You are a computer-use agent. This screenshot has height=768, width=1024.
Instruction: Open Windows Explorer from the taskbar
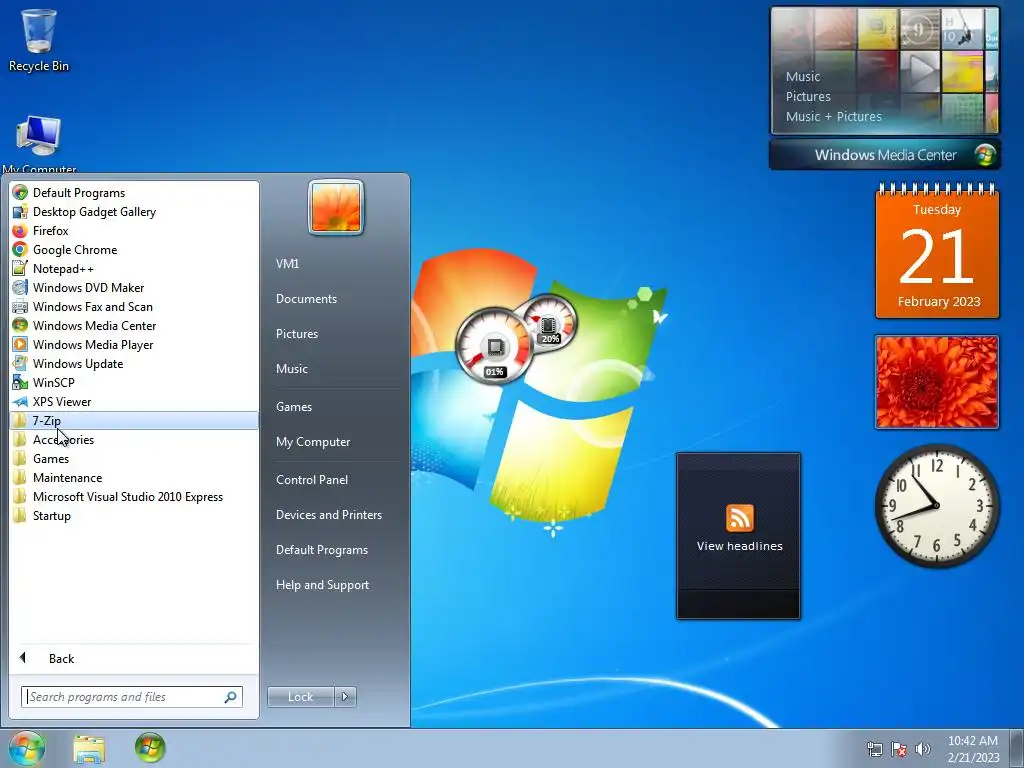coord(89,749)
